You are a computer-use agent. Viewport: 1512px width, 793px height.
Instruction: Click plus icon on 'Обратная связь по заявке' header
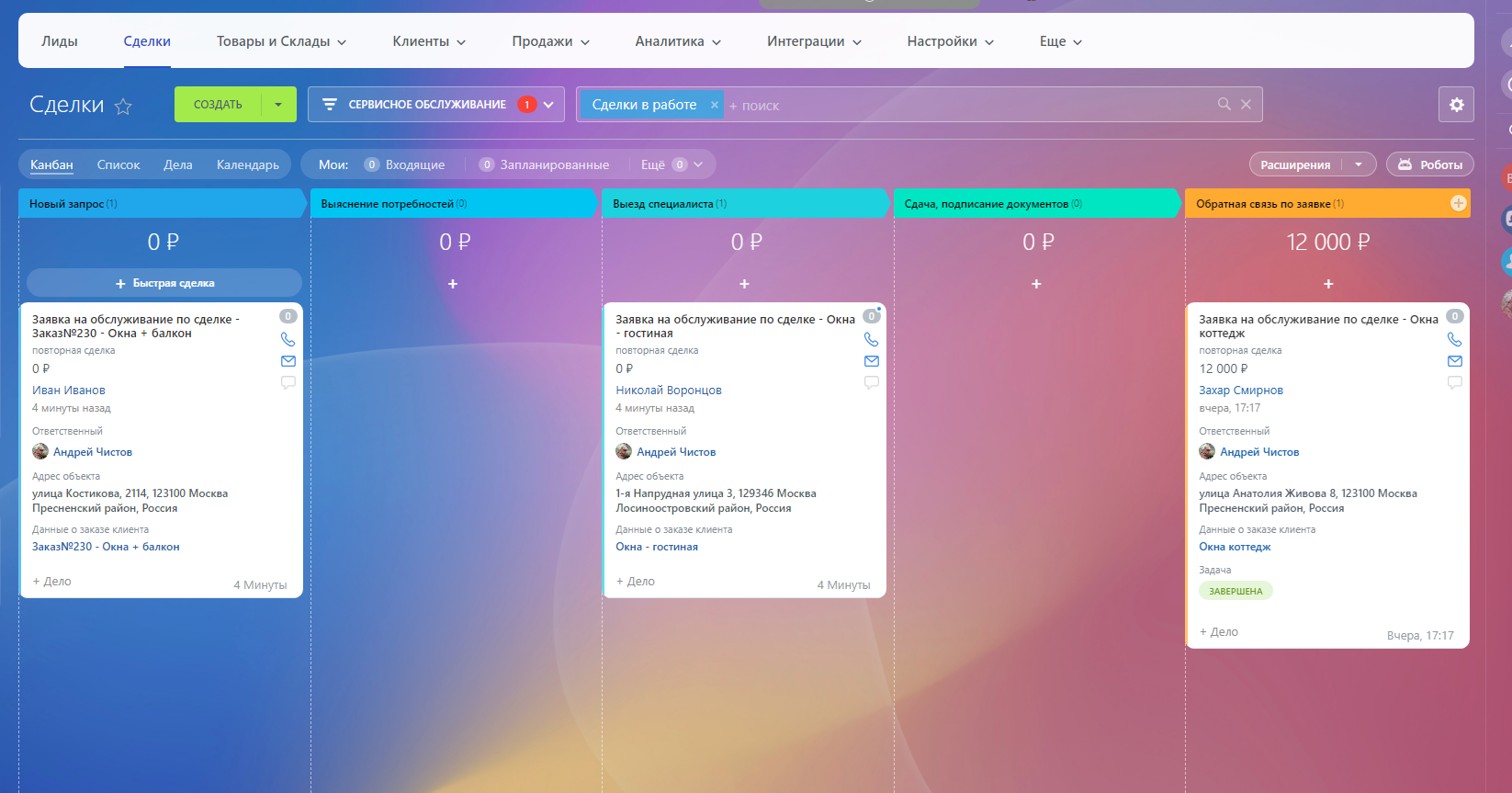(x=1458, y=203)
